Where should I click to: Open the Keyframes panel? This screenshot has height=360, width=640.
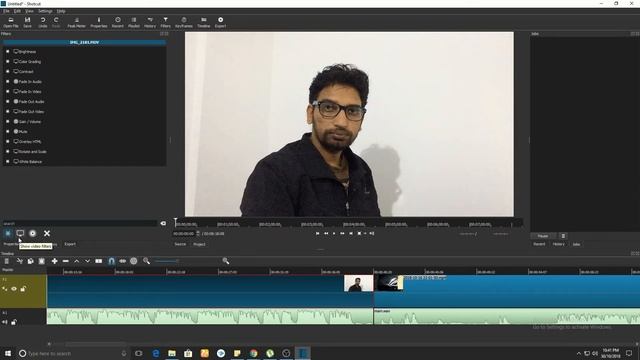[x=184, y=22]
